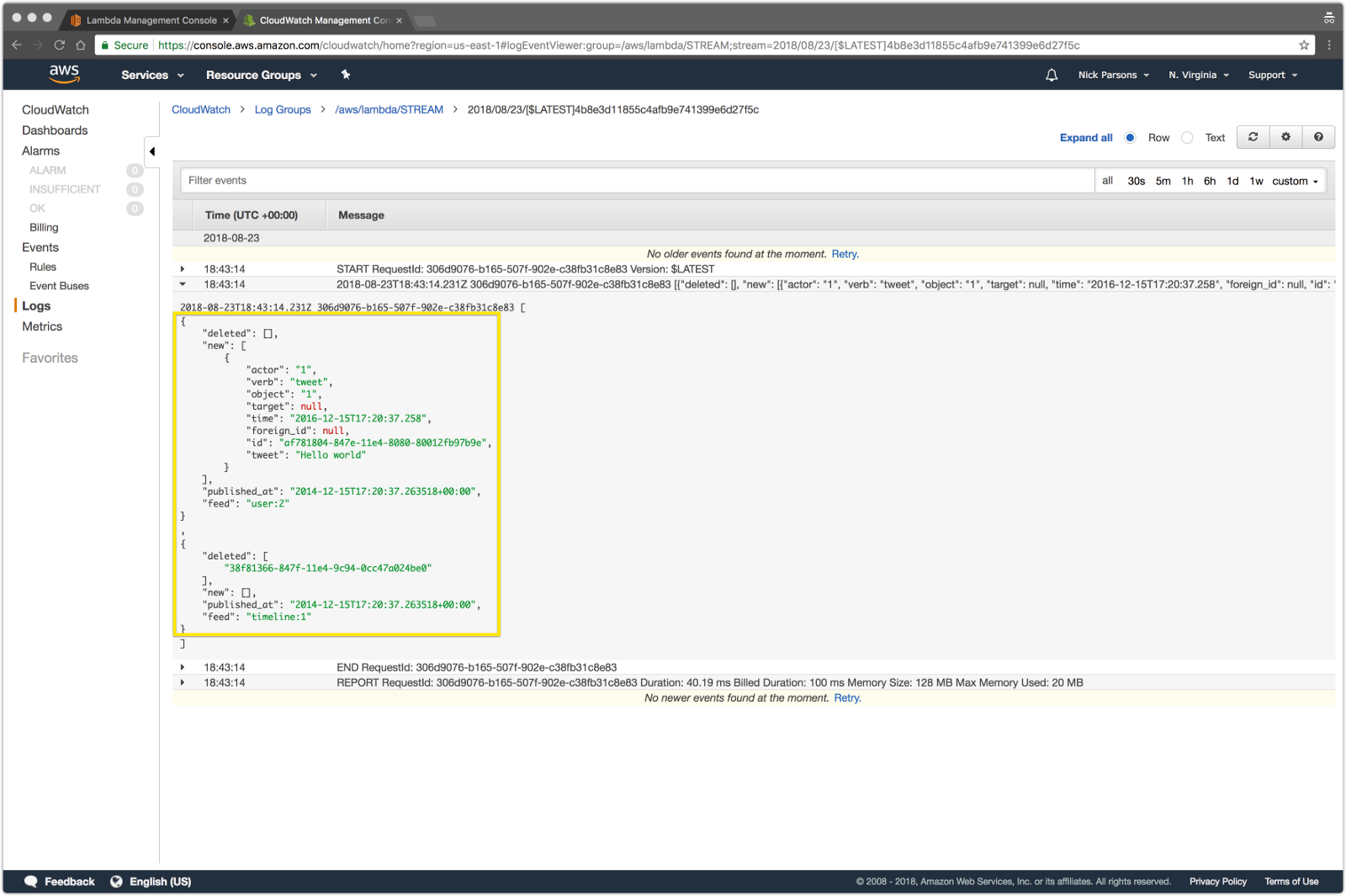Open Metrics in the sidebar
Screen dimensions: 1346x896
pyautogui.click(x=42, y=326)
